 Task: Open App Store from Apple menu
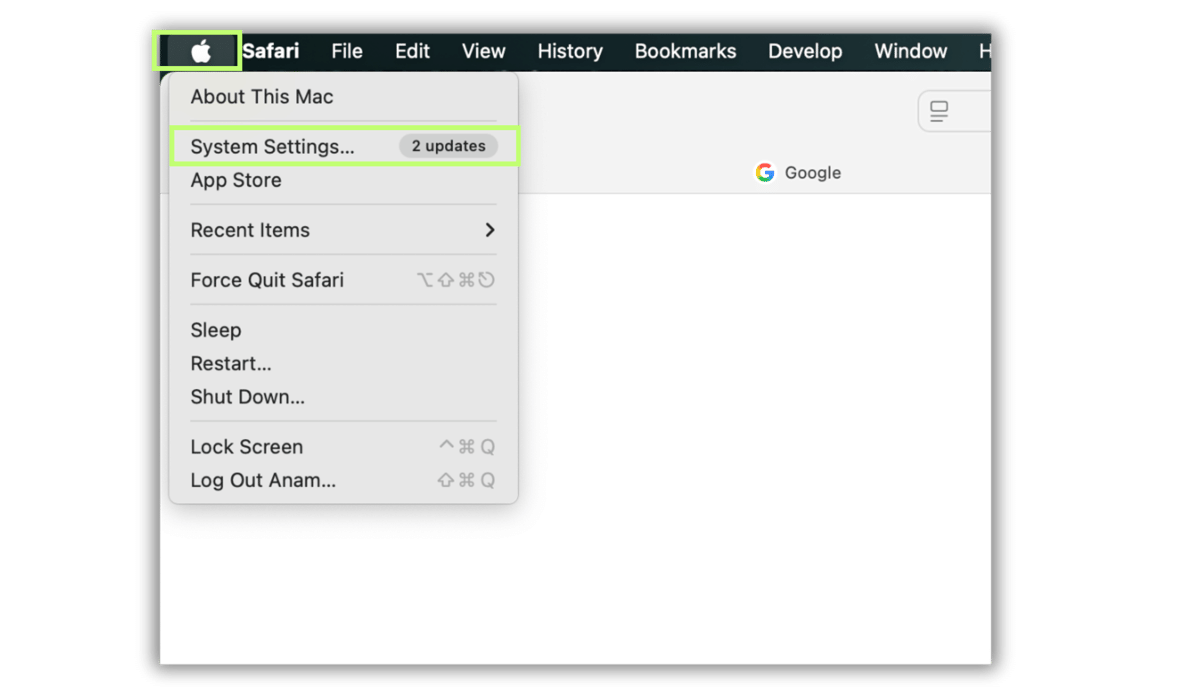pos(343,180)
